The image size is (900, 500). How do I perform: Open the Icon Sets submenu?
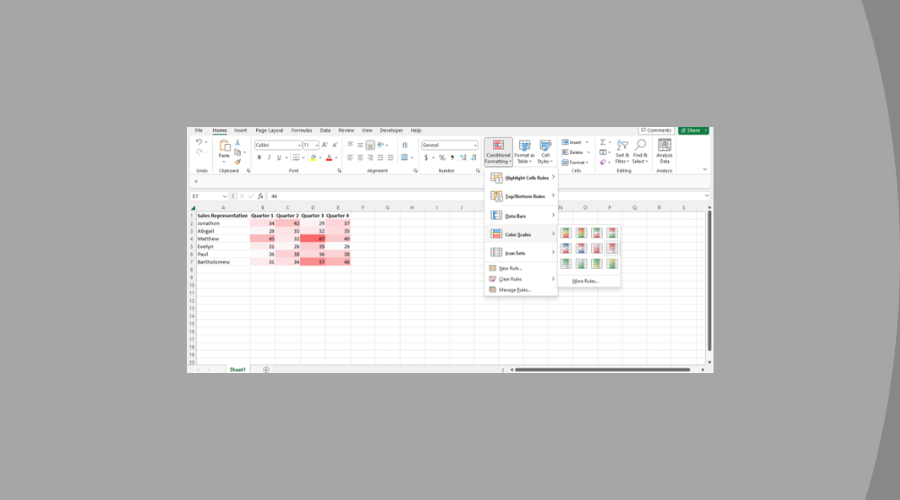tap(521, 253)
